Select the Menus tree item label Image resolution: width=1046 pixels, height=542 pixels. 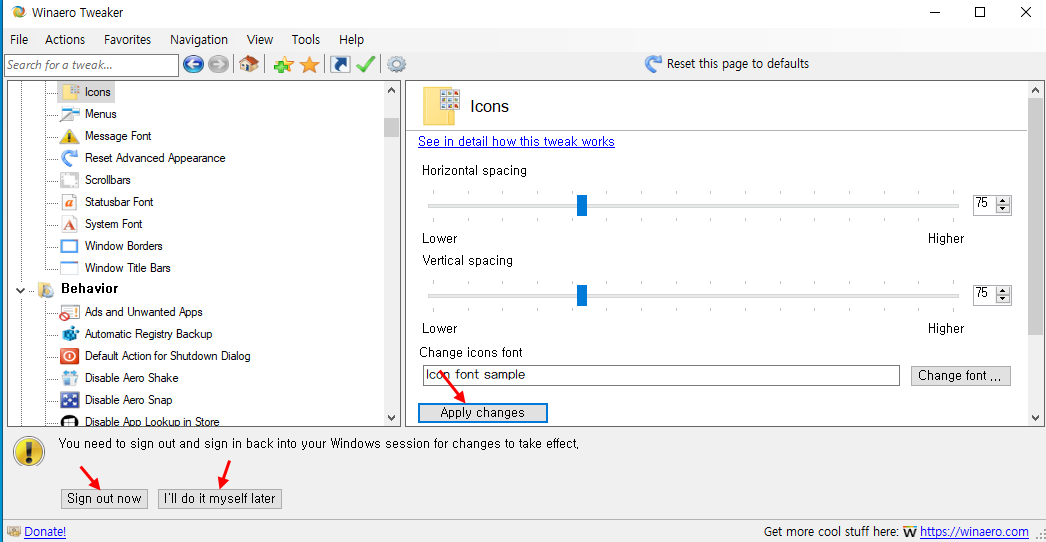101,114
